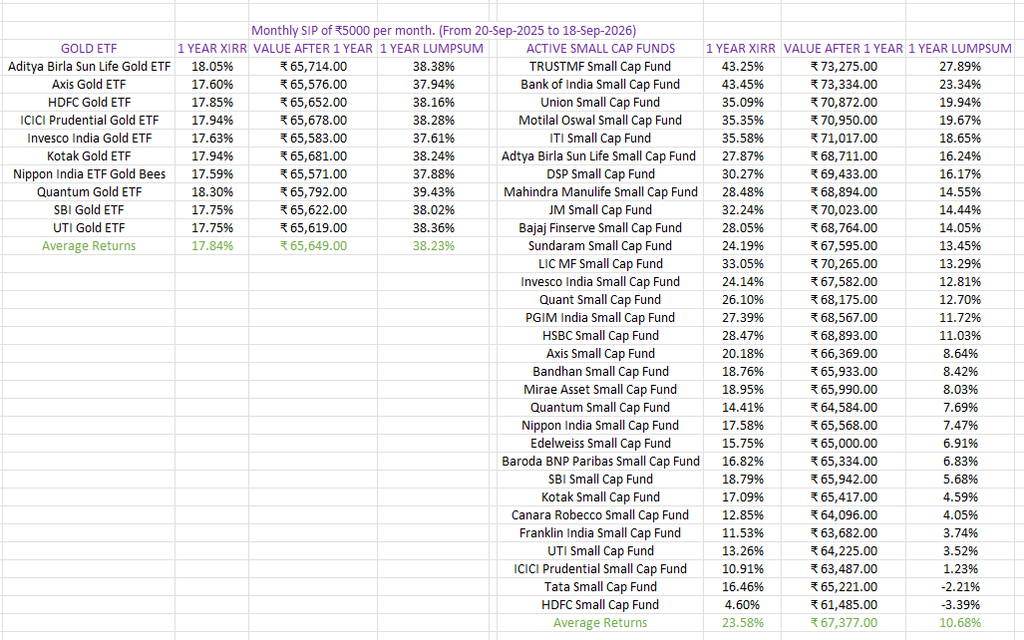The image size is (1024, 640).
Task: Click Mahindra Manulife Small Cap Fund cell
Action: pyautogui.click(x=601, y=192)
